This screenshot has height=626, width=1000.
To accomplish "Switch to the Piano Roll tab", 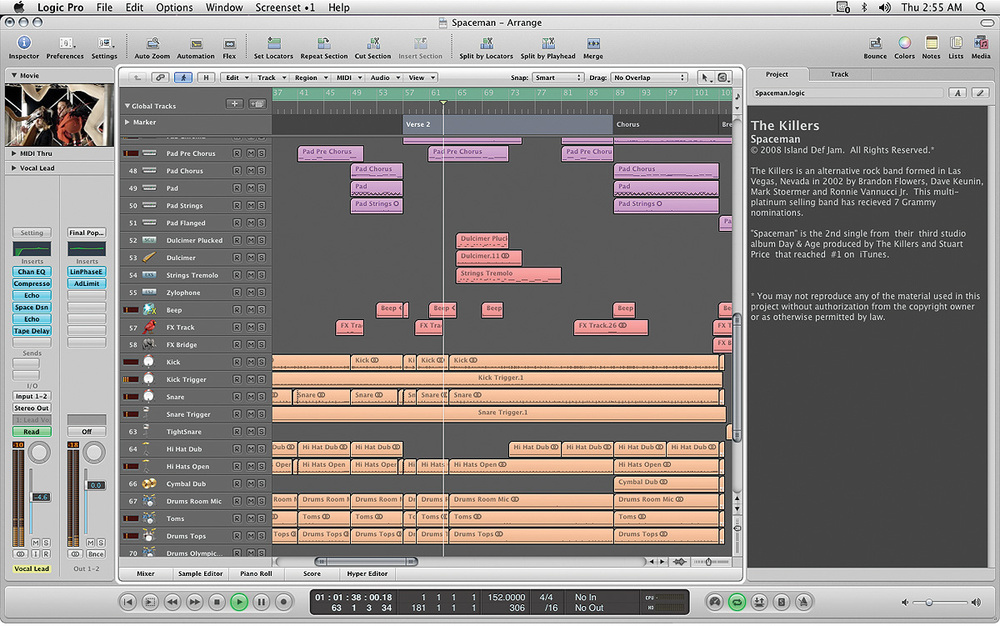I will coord(256,574).
